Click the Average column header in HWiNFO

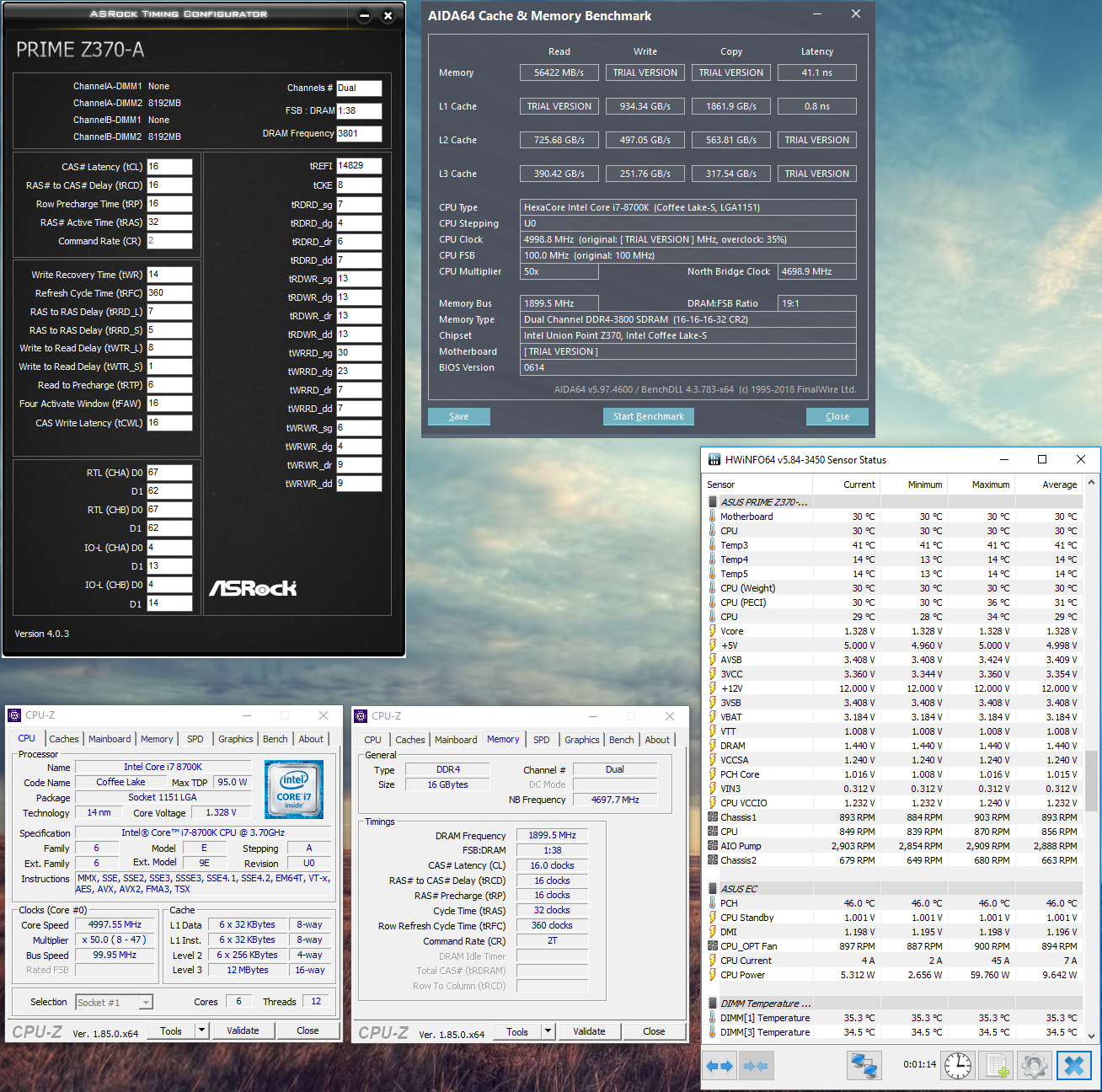click(x=1048, y=484)
